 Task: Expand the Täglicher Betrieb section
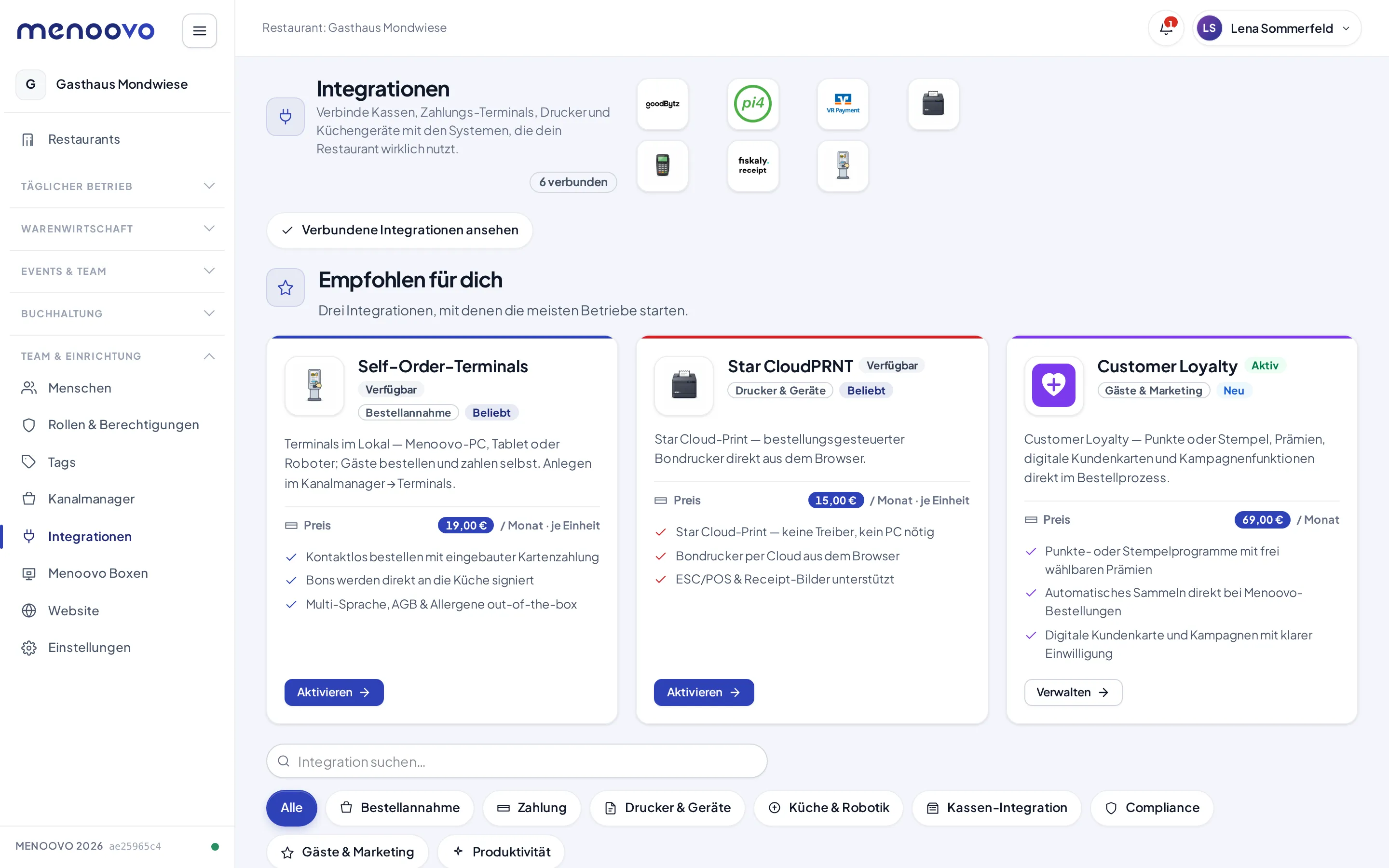tap(117, 186)
